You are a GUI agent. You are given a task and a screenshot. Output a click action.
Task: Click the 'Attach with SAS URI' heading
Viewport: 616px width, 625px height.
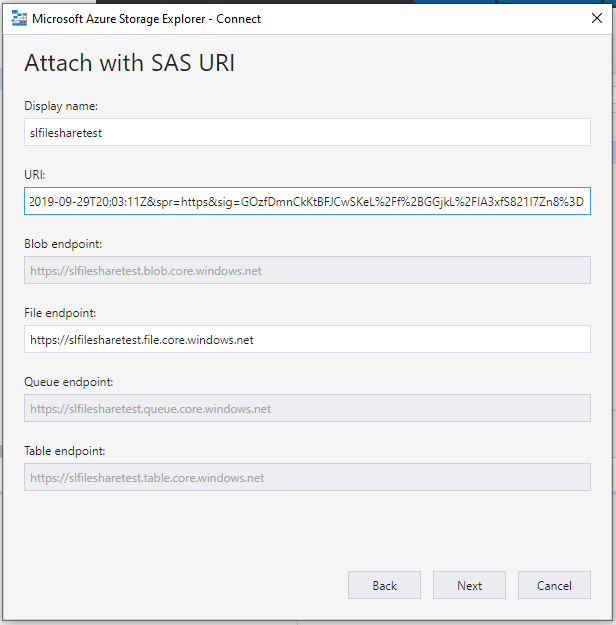point(130,63)
